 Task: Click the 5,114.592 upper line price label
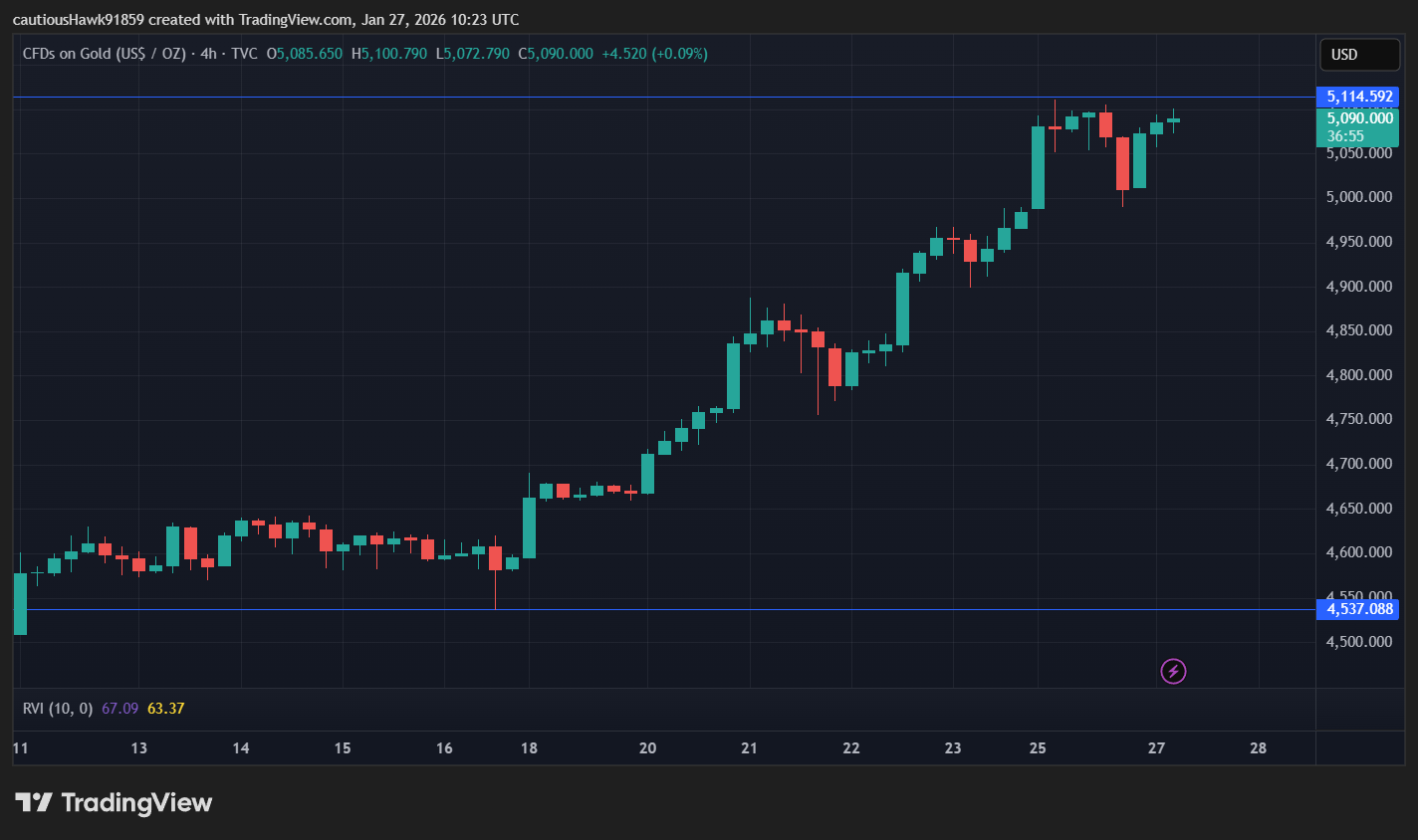(1358, 97)
